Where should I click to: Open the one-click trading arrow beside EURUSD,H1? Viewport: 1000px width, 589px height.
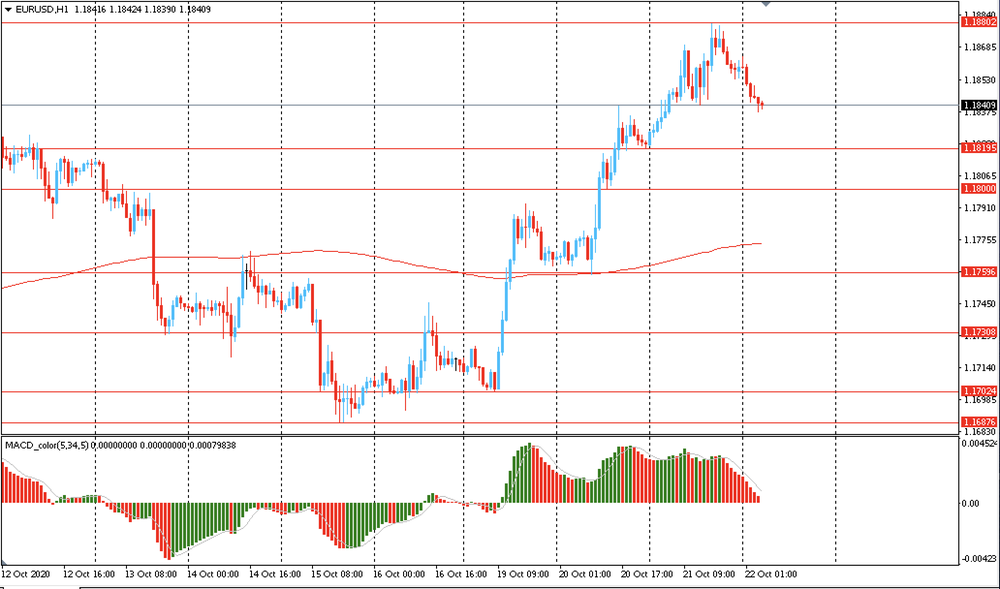[8, 10]
